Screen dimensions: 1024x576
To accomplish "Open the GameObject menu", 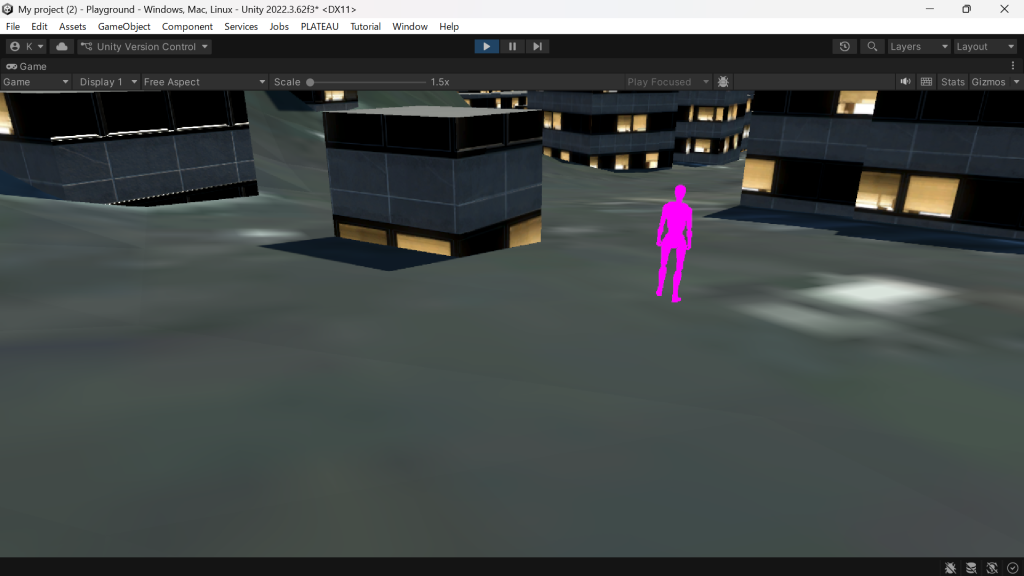I will pos(124,27).
